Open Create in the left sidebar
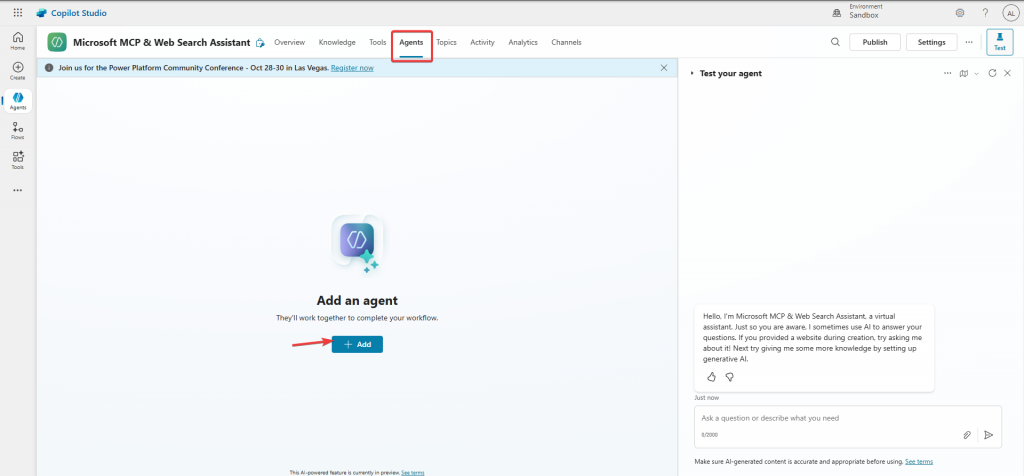The image size is (1024, 476). 18,71
